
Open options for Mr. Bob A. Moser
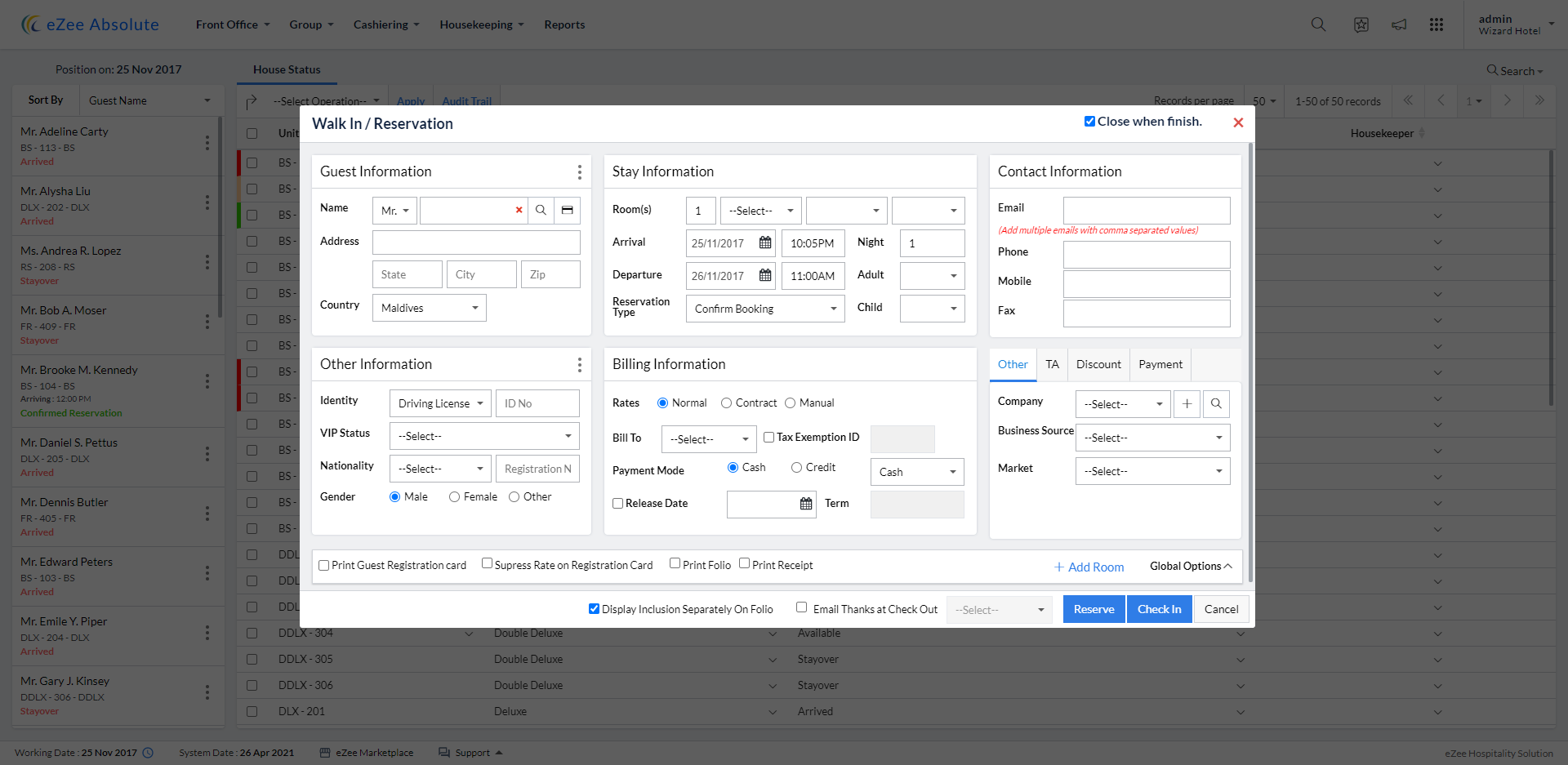(207, 322)
